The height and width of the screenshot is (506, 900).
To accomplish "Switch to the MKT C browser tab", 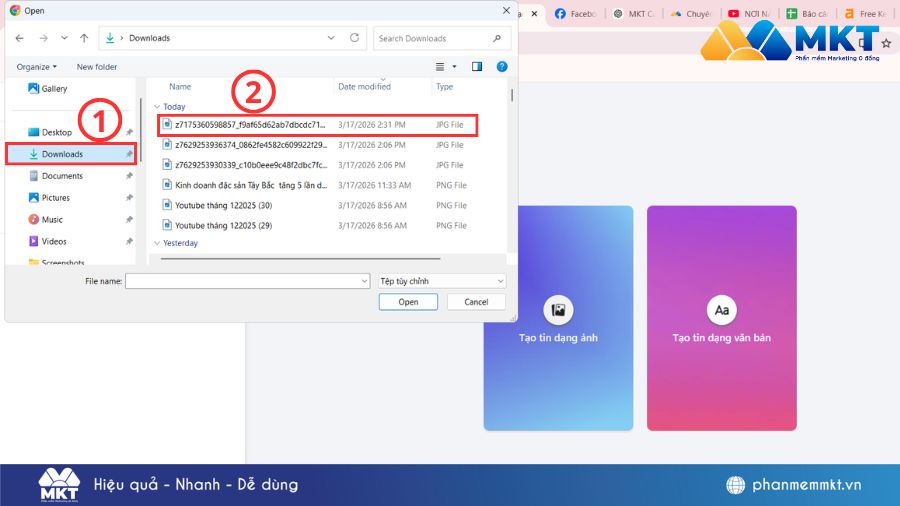I will tap(633, 14).
